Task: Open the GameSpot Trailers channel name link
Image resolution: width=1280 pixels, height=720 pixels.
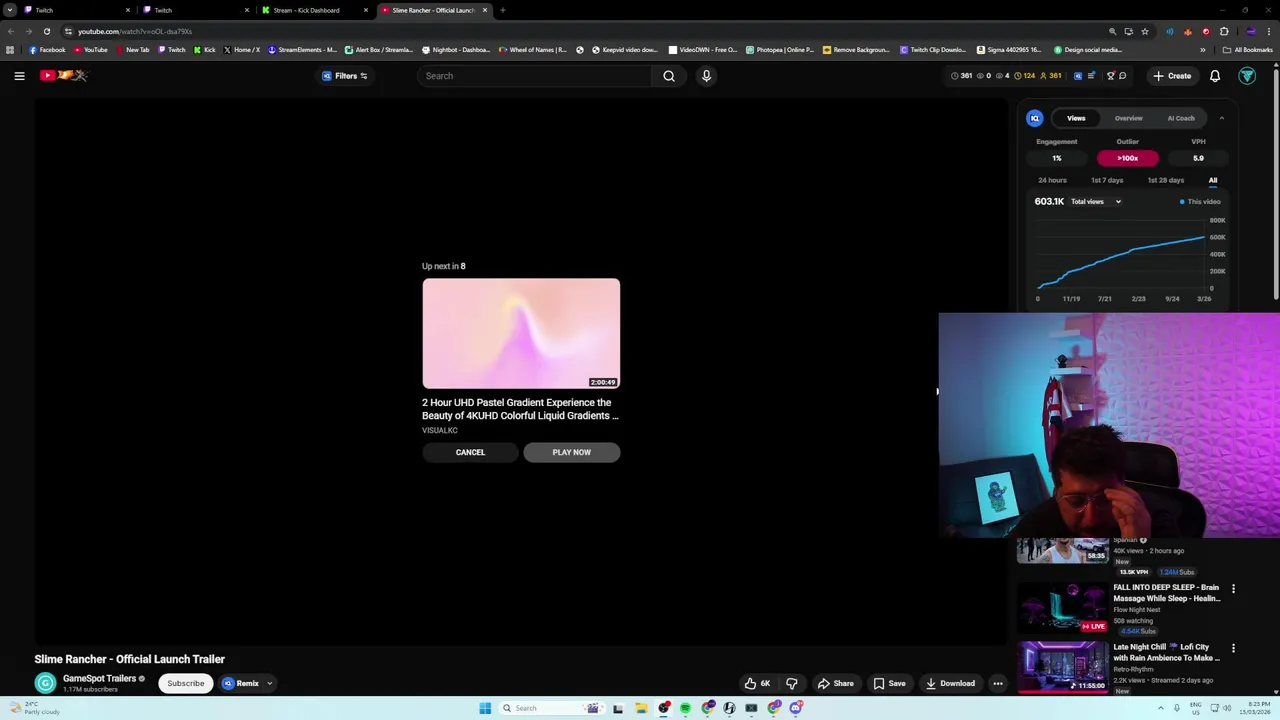Action: click(x=99, y=679)
